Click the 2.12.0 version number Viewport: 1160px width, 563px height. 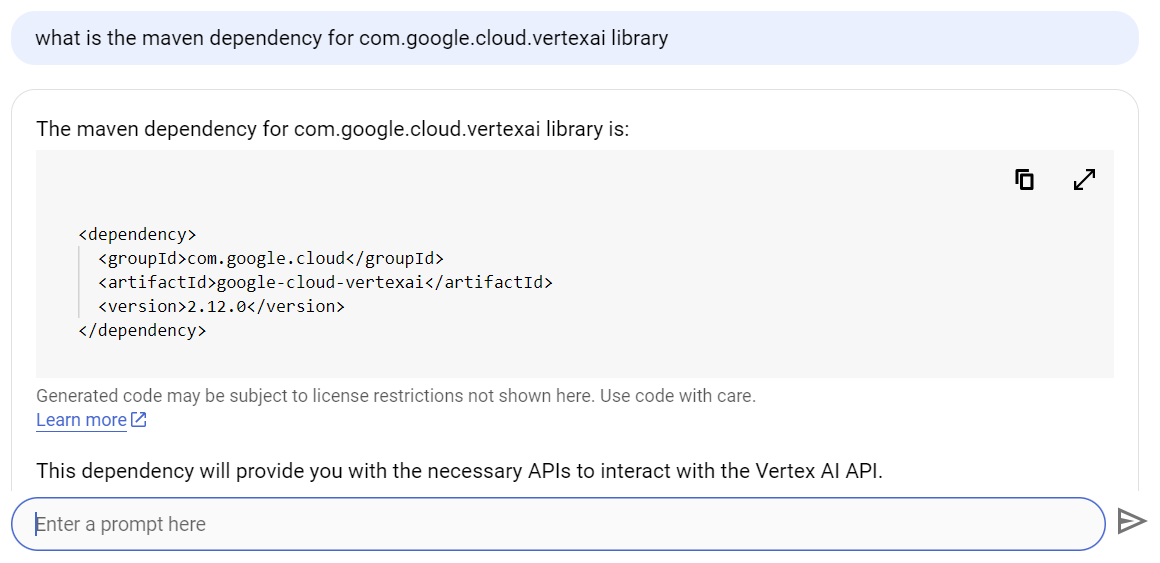pyautogui.click(x=216, y=307)
